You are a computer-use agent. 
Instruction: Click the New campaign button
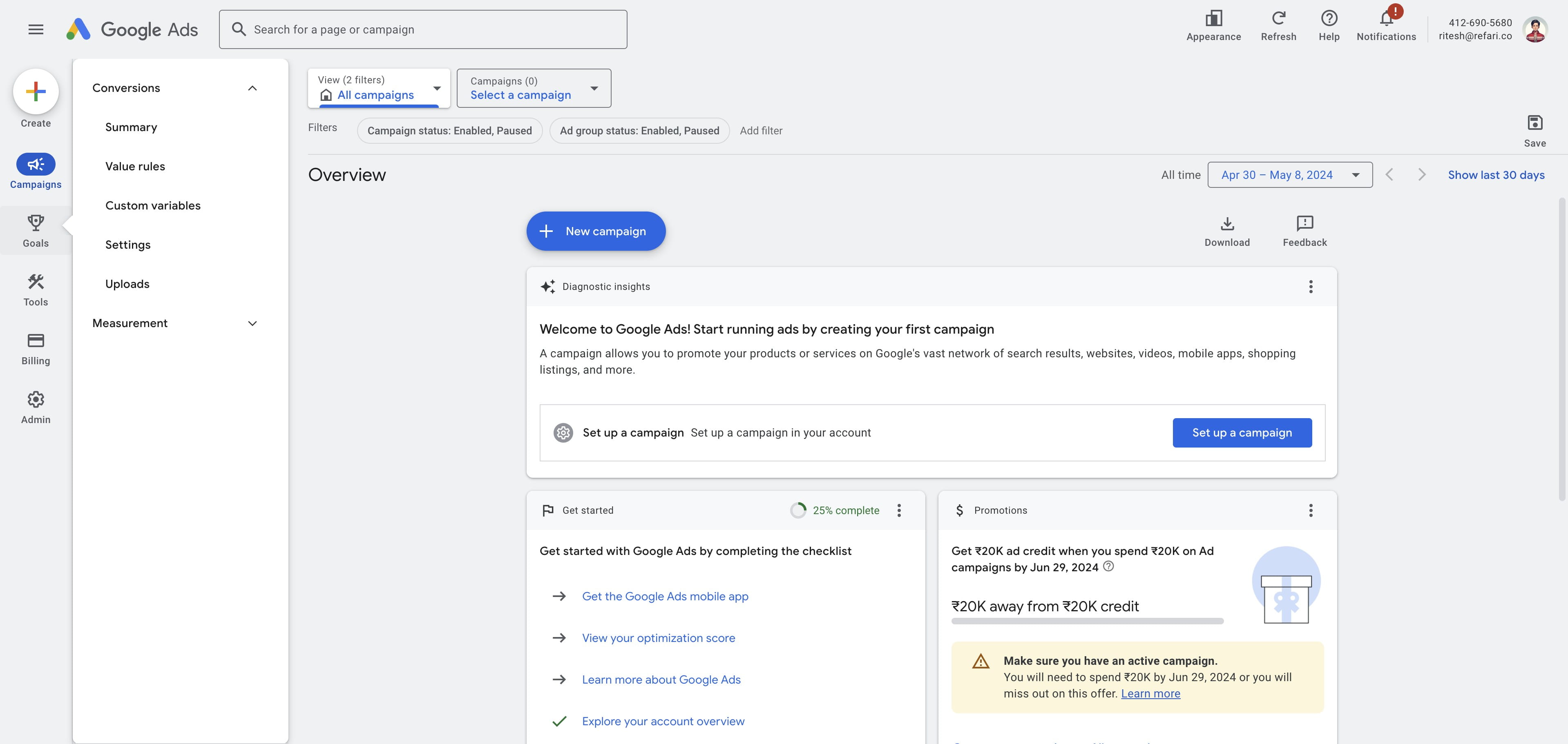point(595,231)
